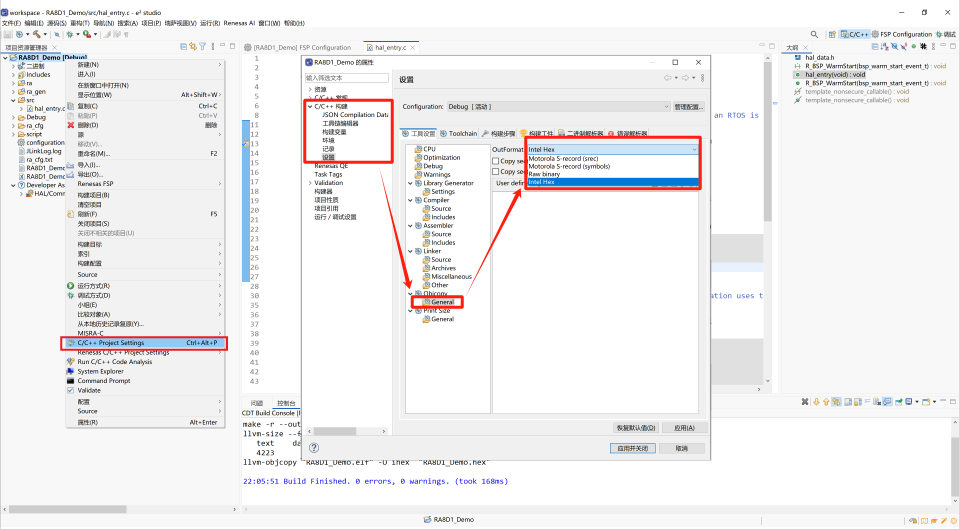Screen dimensions: 960x529
Task: Collapse the C/C++ 构建 node in dialog
Action: (310, 107)
